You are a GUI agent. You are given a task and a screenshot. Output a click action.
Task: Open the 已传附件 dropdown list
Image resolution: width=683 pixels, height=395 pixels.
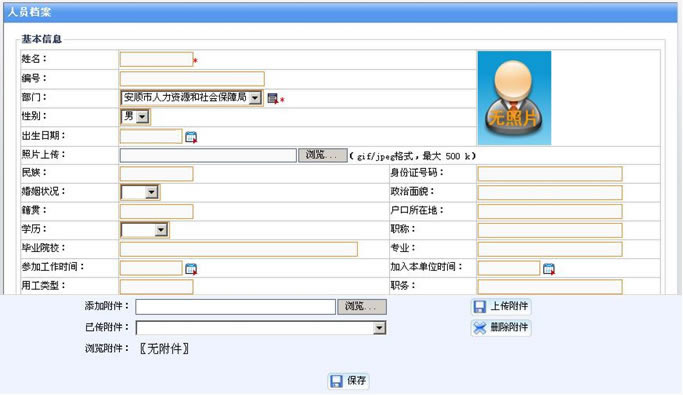(379, 328)
